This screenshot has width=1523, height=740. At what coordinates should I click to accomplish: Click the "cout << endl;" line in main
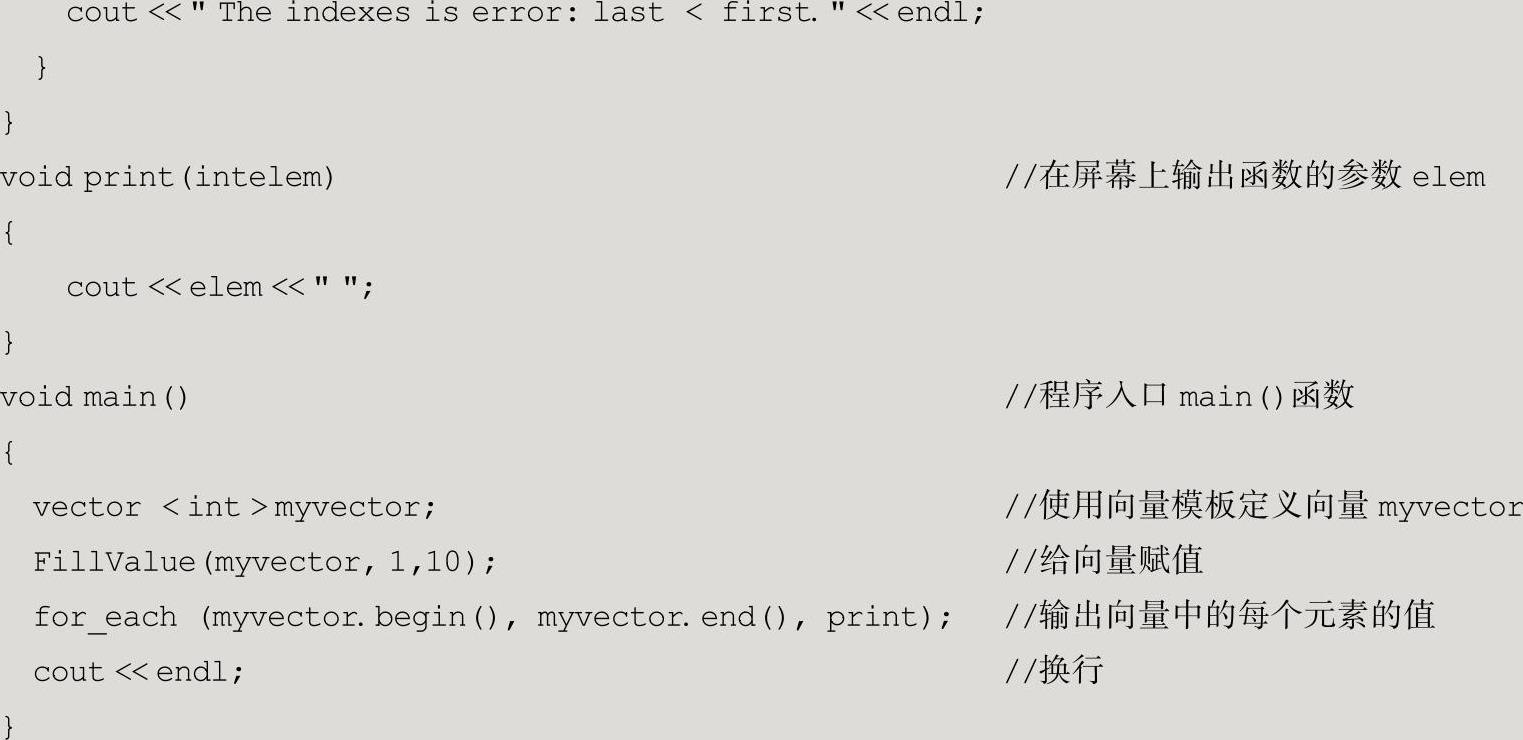(138, 672)
